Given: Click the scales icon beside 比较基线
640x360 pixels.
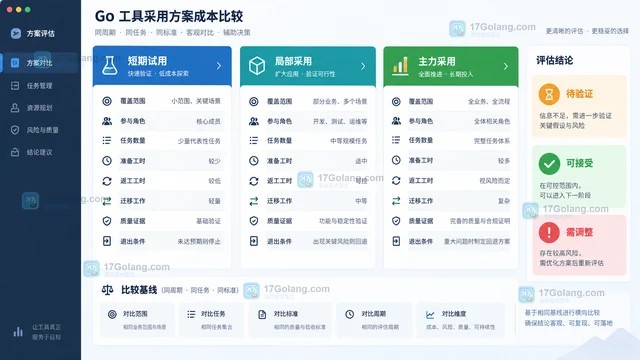Looking at the screenshot, I should [107, 290].
